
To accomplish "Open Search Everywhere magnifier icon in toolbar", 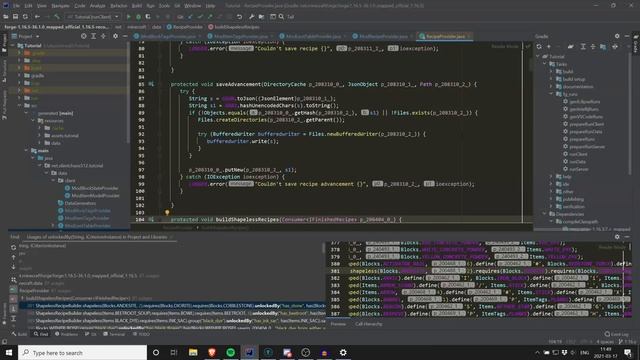I will click(x=281, y=17).
